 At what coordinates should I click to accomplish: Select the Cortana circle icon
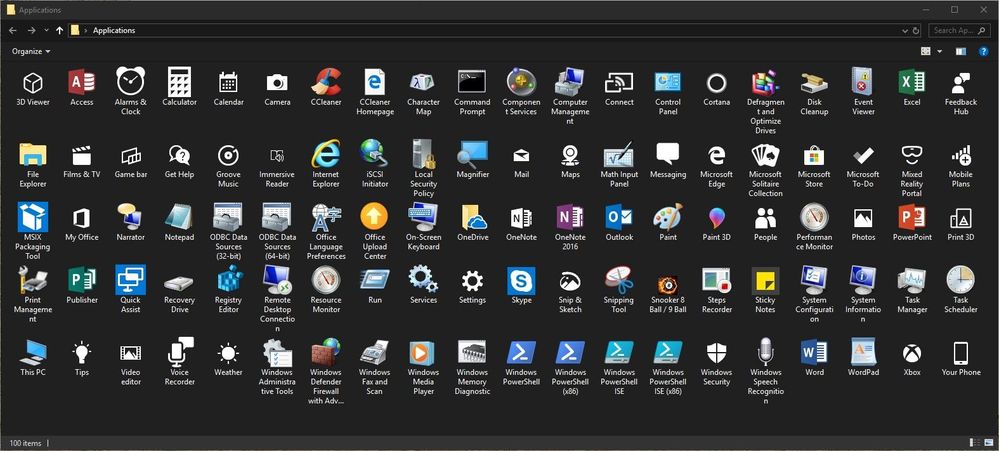click(716, 83)
